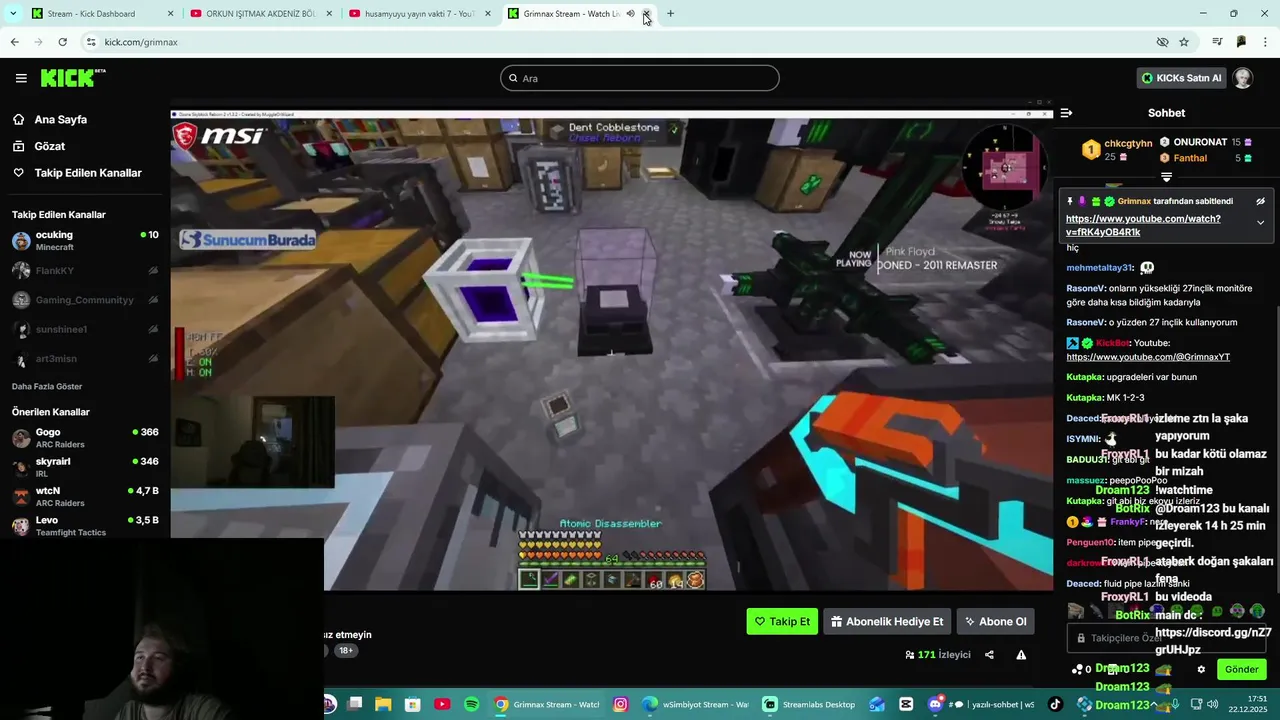1280x720 pixels.
Task: Open chat settings gear icon
Action: point(1201,669)
